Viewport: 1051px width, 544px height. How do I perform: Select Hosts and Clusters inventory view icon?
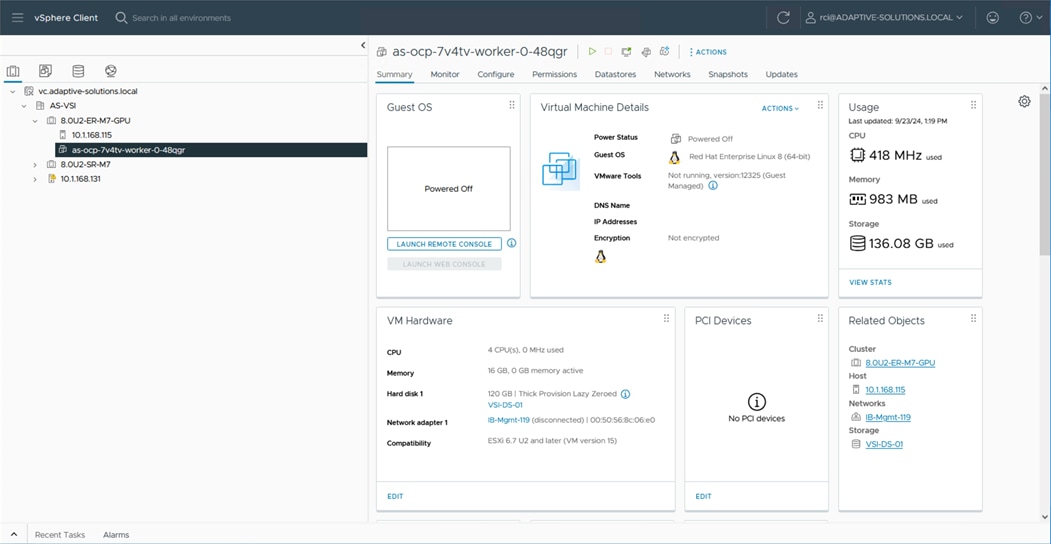coord(13,71)
